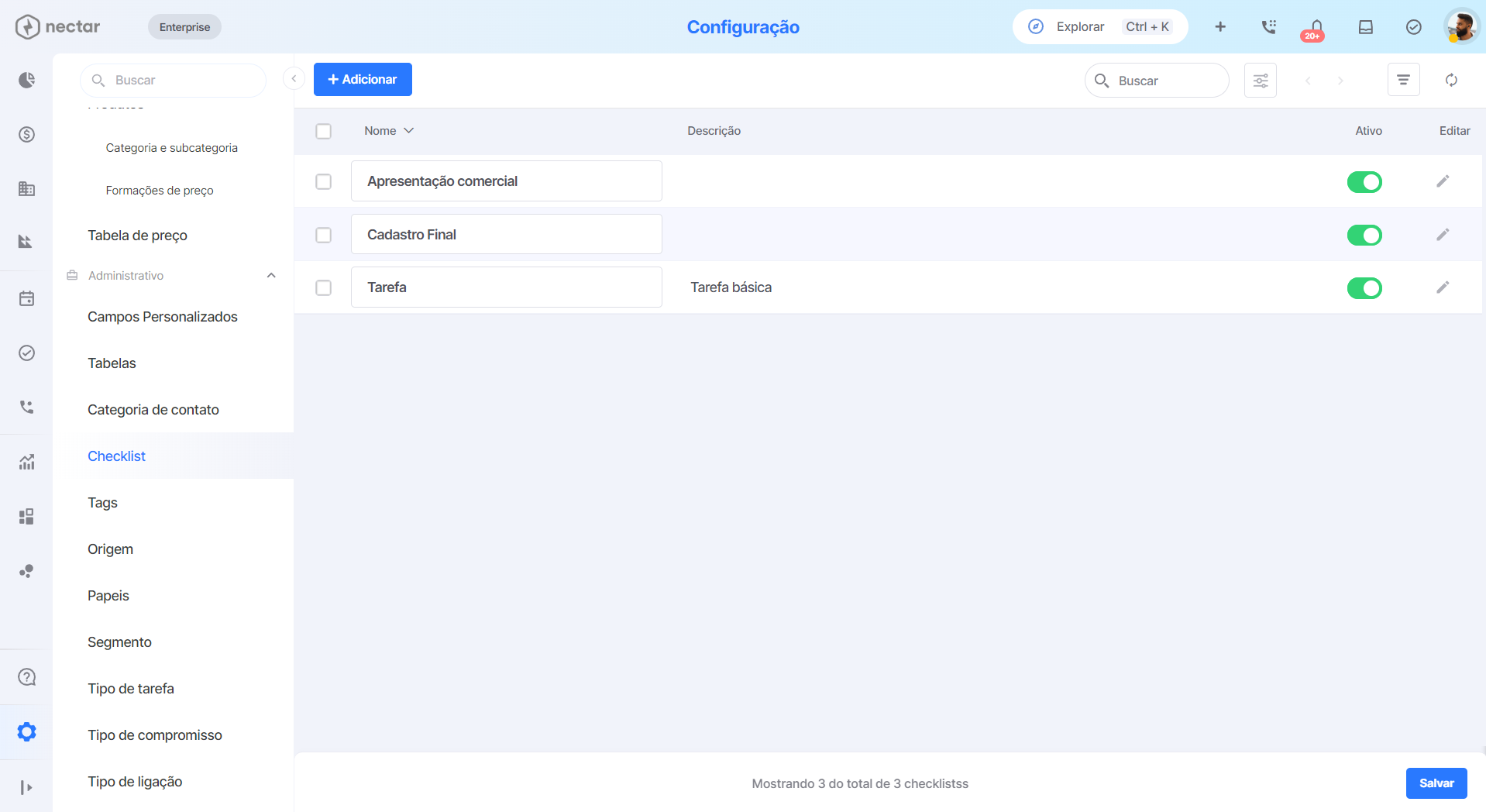1486x812 pixels.
Task: Open the phone dialer icon in the top bar
Action: point(1268,26)
